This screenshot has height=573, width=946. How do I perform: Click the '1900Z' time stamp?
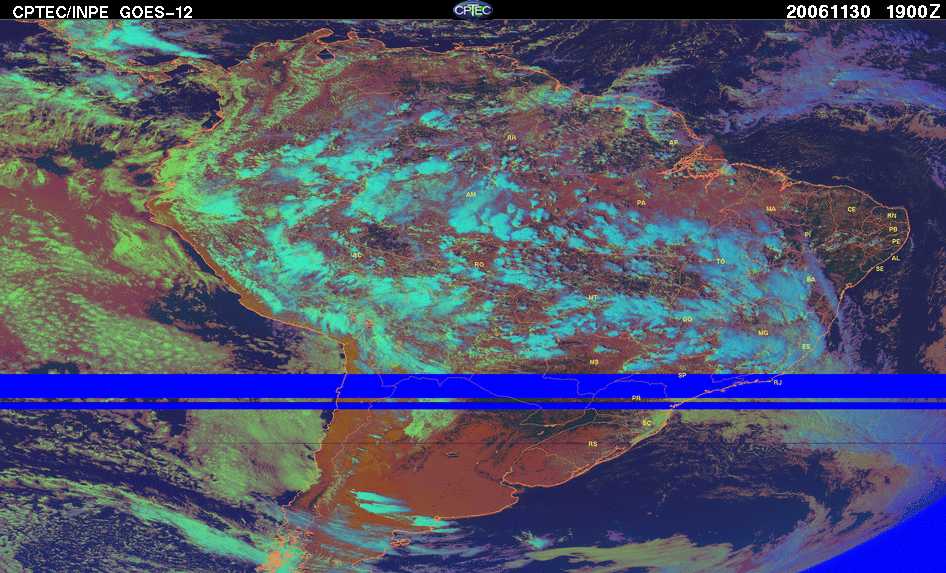point(913,12)
